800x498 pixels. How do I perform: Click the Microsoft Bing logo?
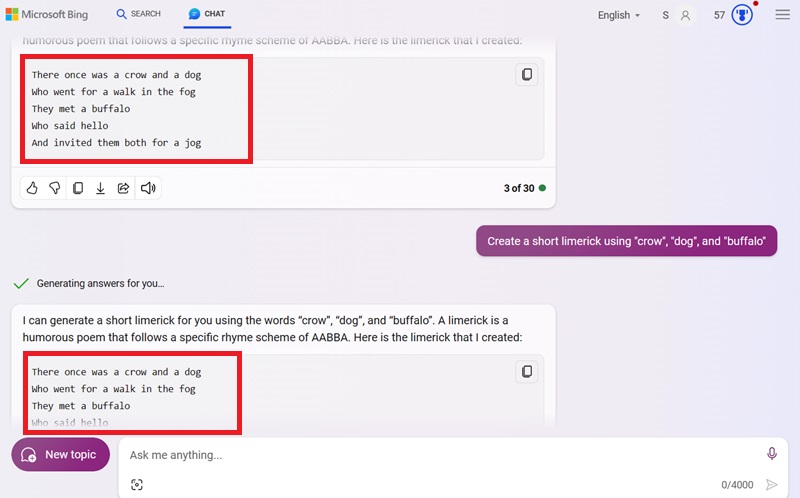[x=47, y=14]
